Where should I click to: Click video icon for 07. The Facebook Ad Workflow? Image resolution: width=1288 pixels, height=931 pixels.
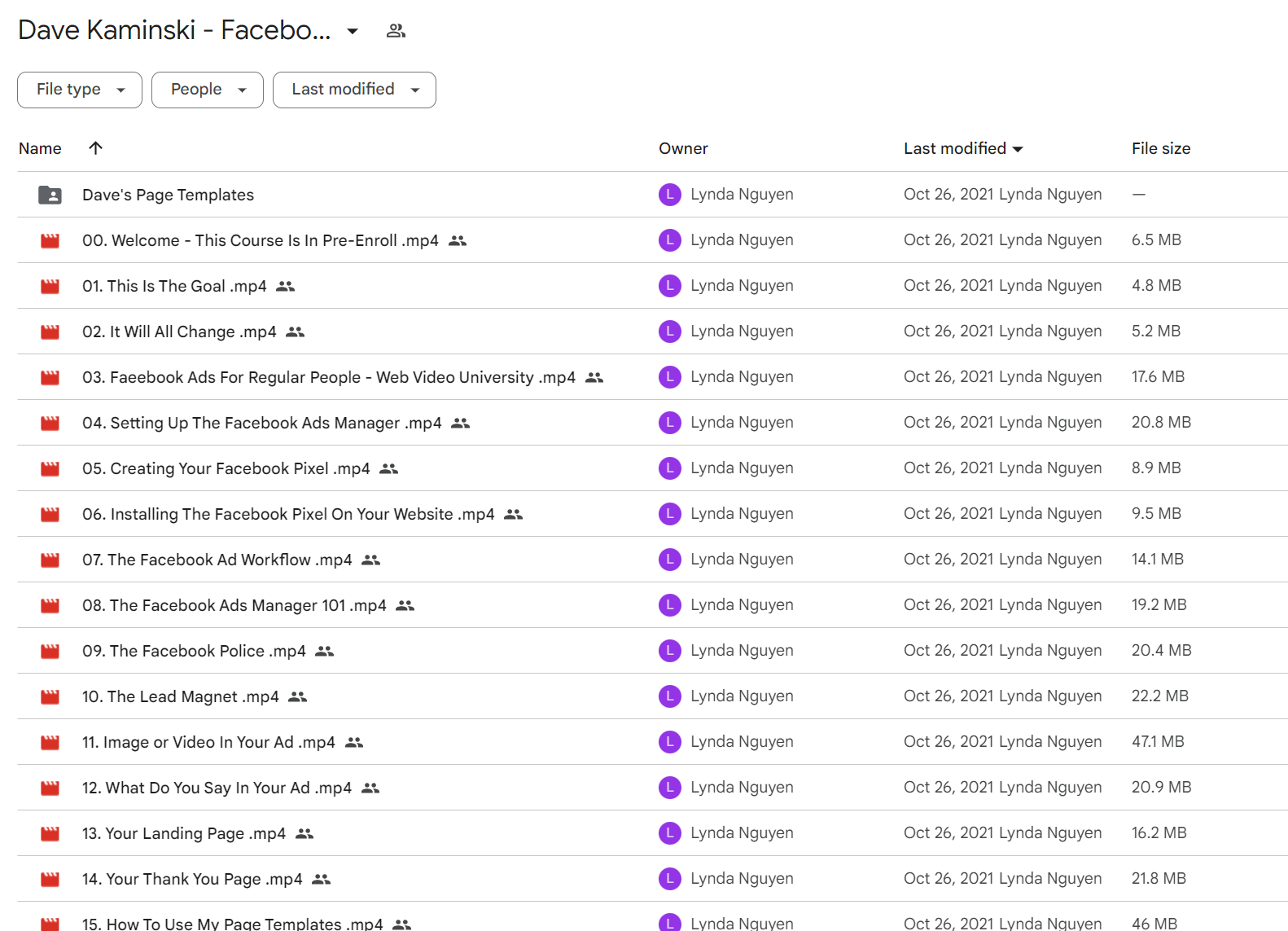point(50,560)
